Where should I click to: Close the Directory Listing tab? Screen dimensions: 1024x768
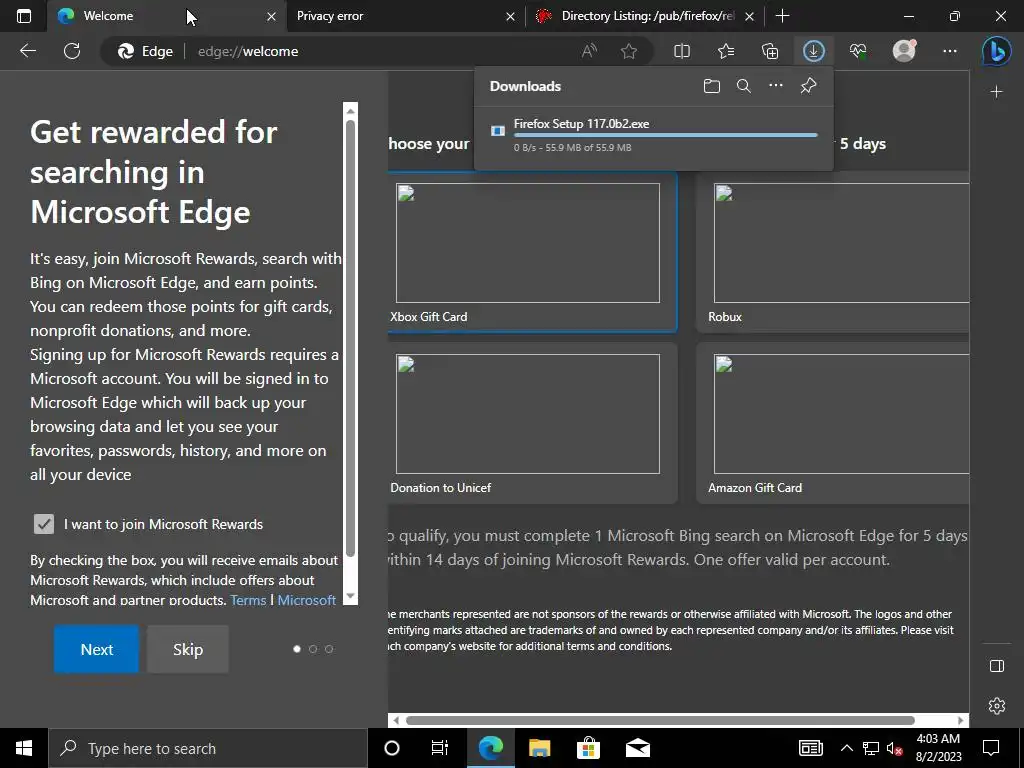point(750,16)
